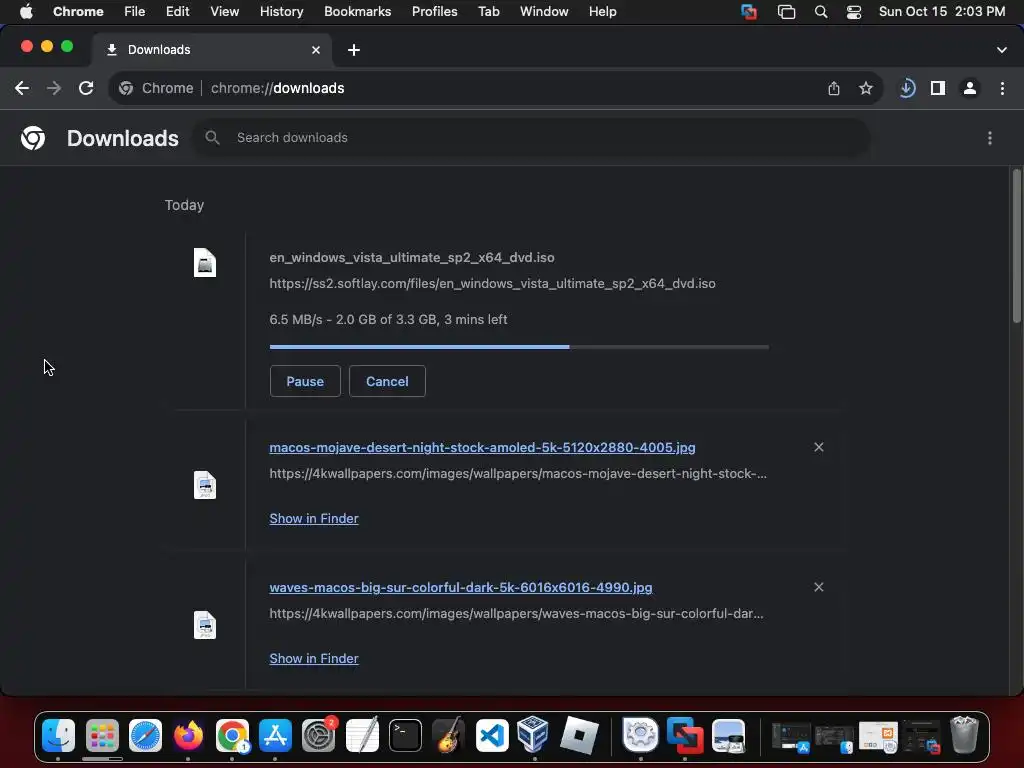Viewport: 1024px width, 768px height.
Task: Toggle the Chrome side panel
Action: [x=938, y=88]
